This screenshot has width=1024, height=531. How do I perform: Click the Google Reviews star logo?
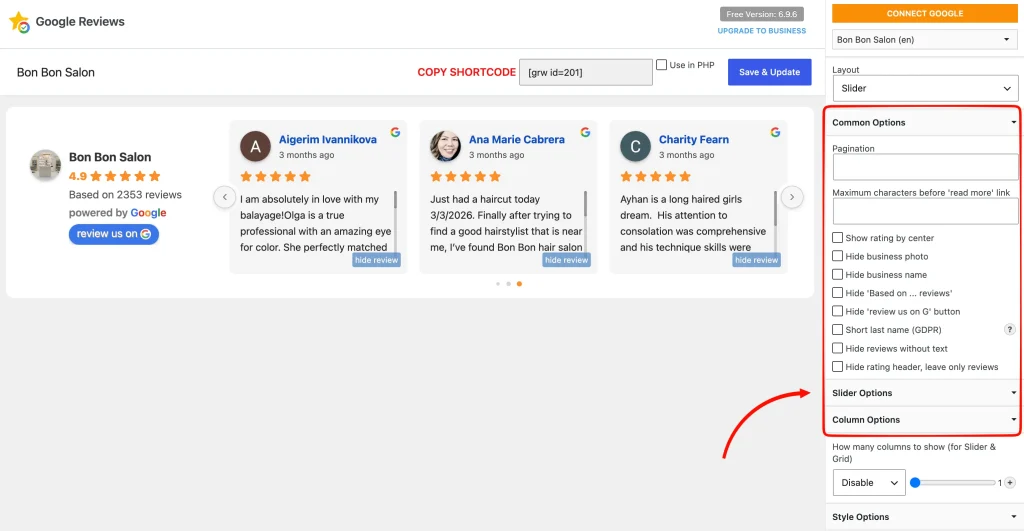pos(20,22)
